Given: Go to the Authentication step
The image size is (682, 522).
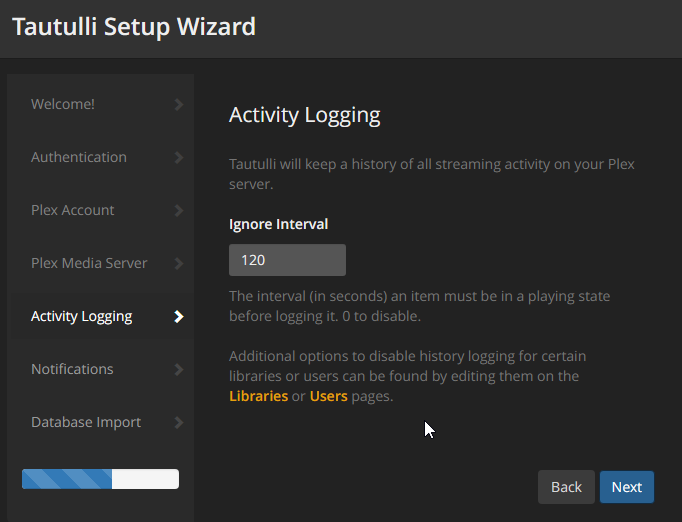Looking at the screenshot, I should pyautogui.click(x=79, y=157).
